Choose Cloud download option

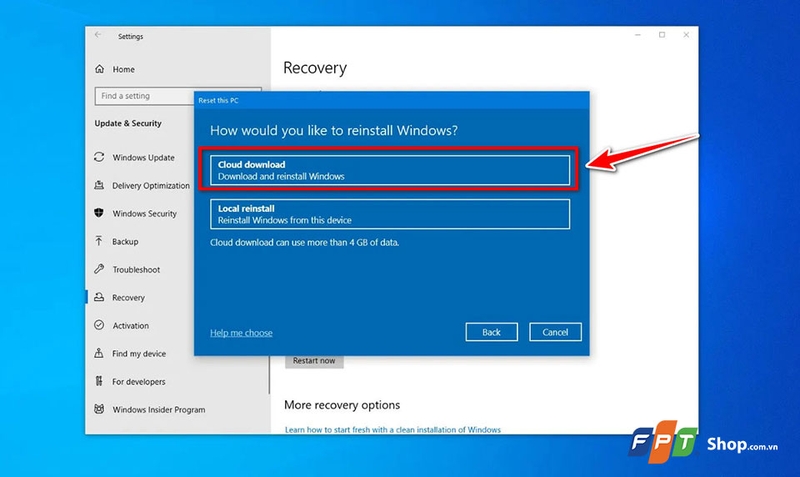[390, 170]
